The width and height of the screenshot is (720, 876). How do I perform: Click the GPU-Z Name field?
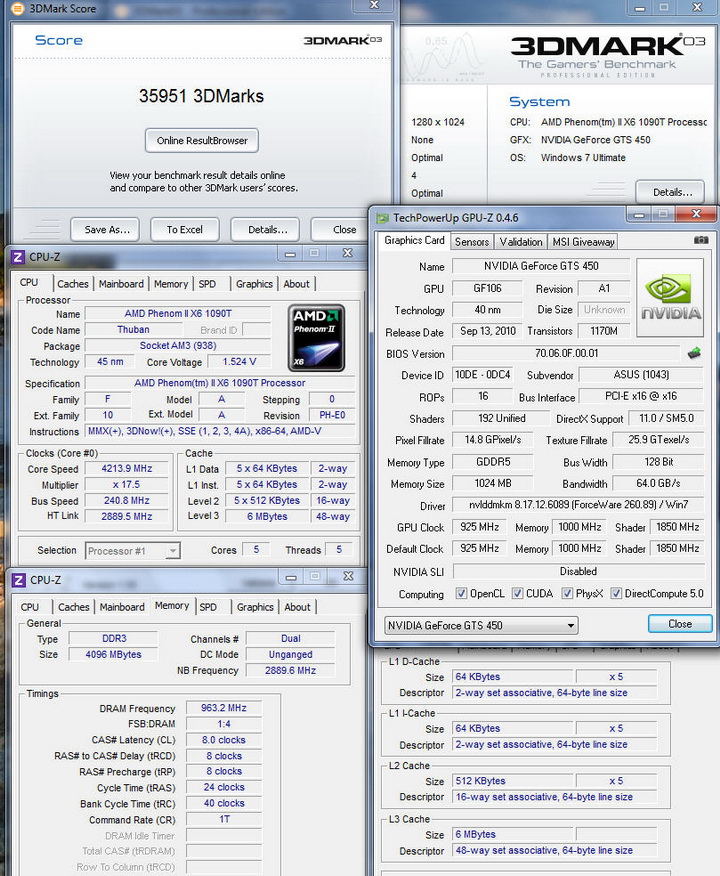coord(541,266)
